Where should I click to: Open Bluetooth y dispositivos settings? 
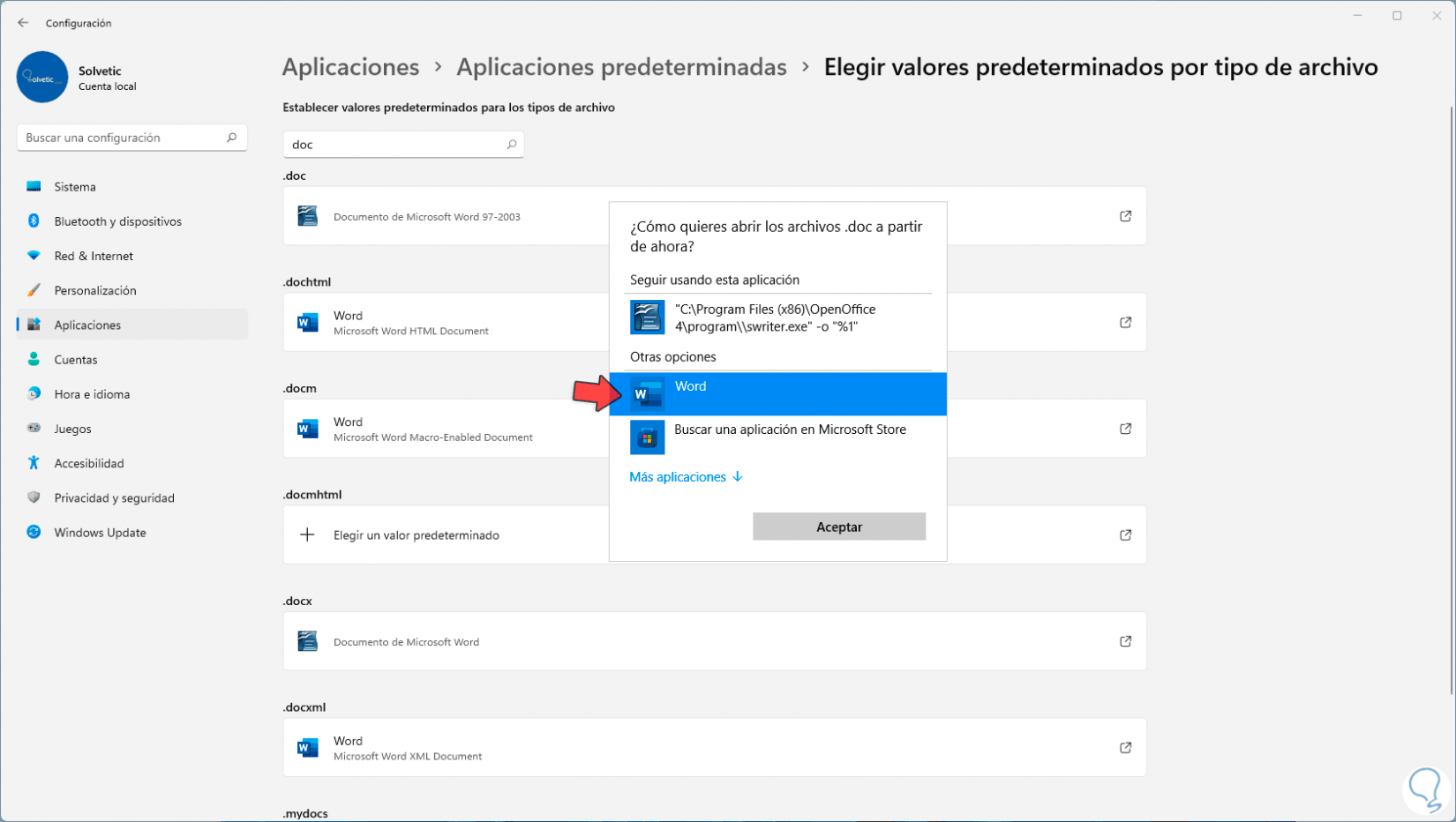click(x=132, y=220)
